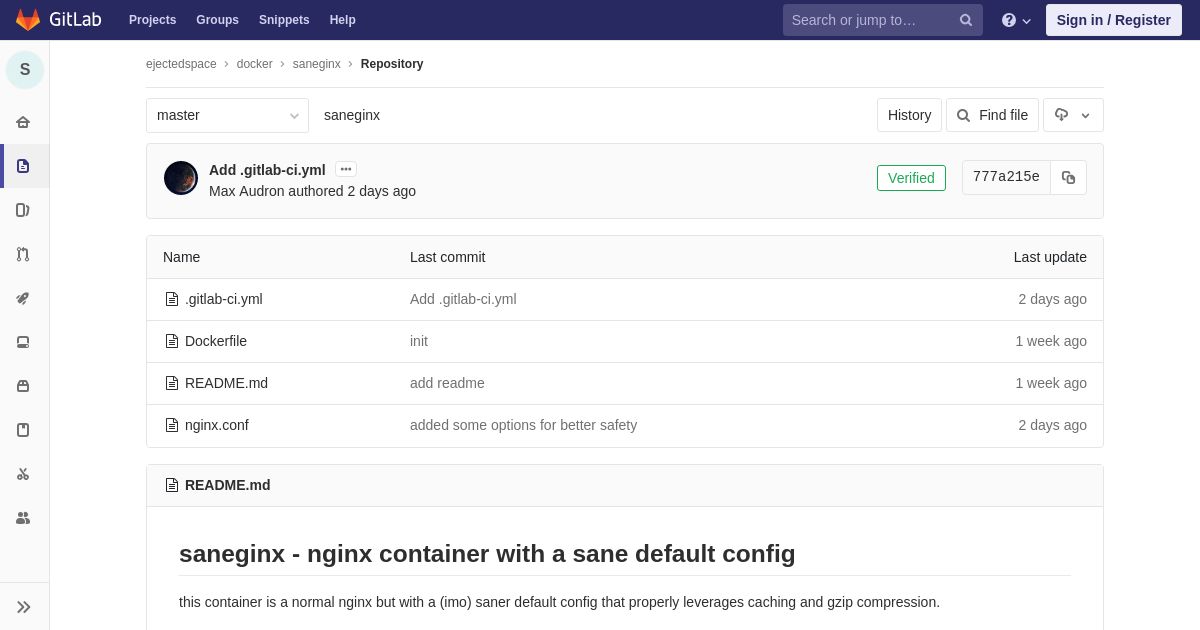Image resolution: width=1200 pixels, height=630 pixels.
Task: Open the Groups menu
Action: [217, 20]
